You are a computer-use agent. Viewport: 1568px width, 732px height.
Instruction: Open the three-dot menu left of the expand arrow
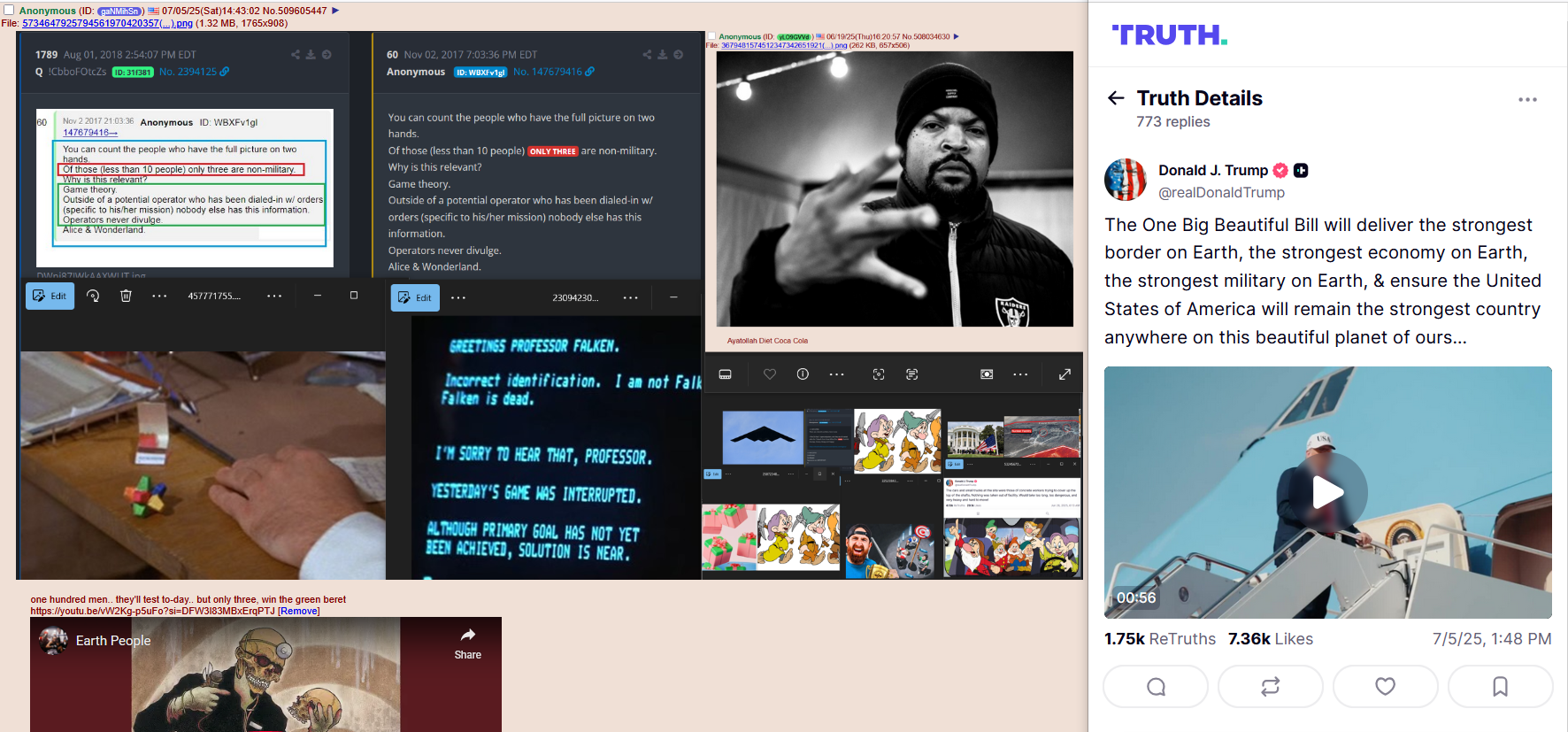(x=1020, y=374)
